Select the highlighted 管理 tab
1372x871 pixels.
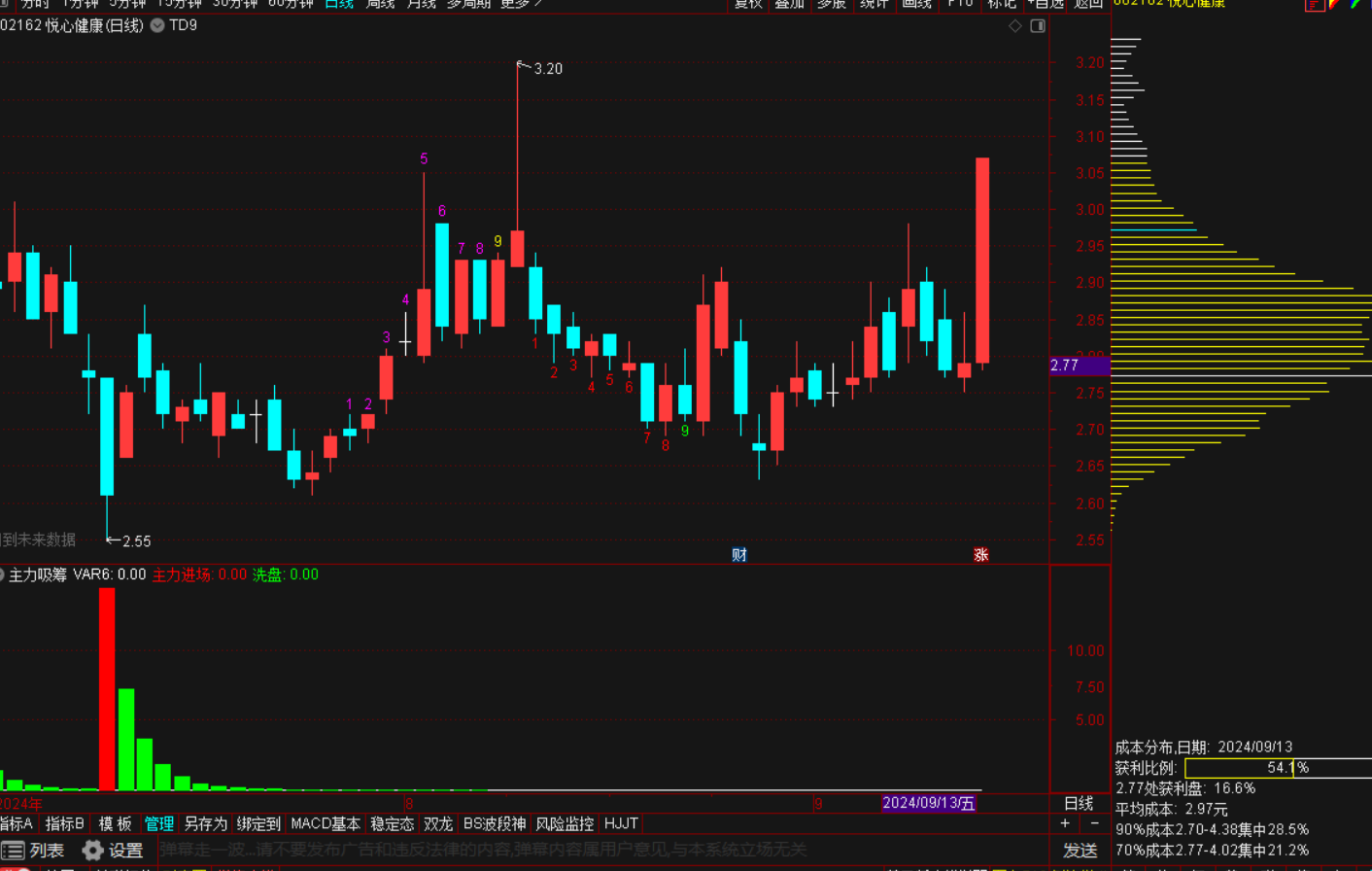pos(159,823)
